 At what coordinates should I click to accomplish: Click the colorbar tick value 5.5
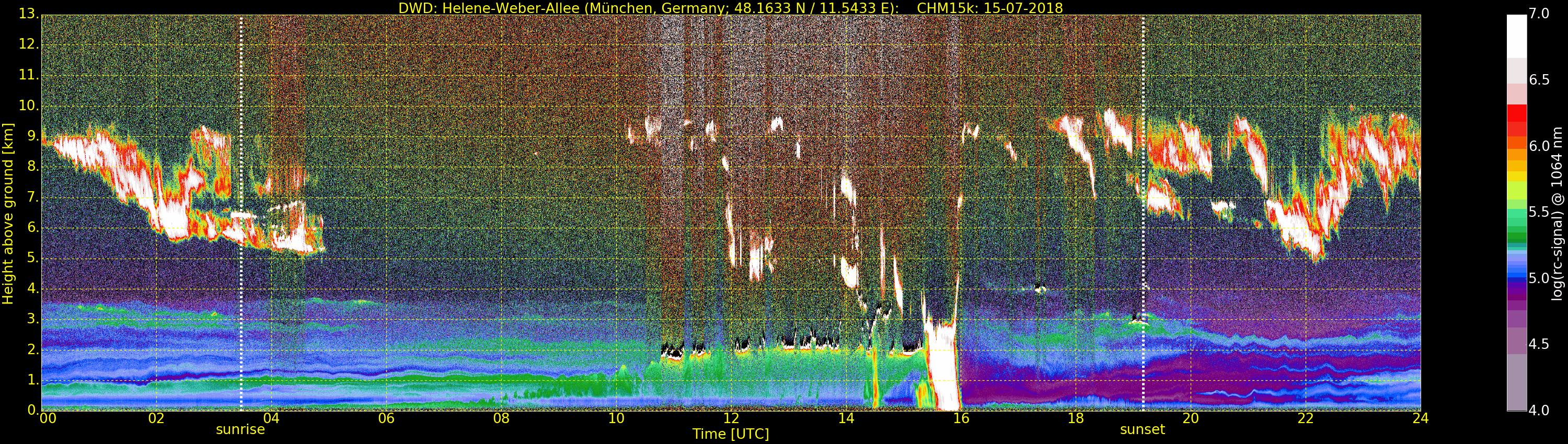1539,212
